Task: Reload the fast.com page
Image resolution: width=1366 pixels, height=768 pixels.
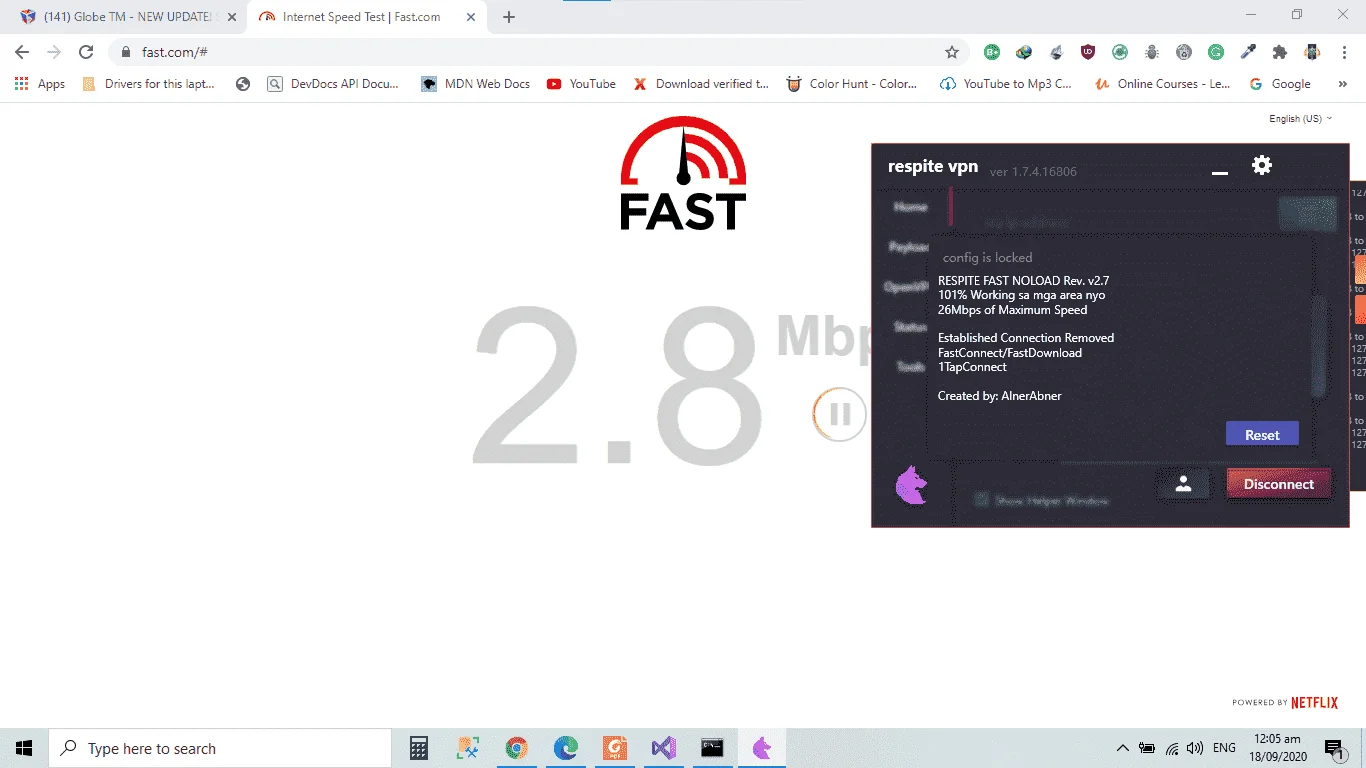Action: (x=86, y=52)
